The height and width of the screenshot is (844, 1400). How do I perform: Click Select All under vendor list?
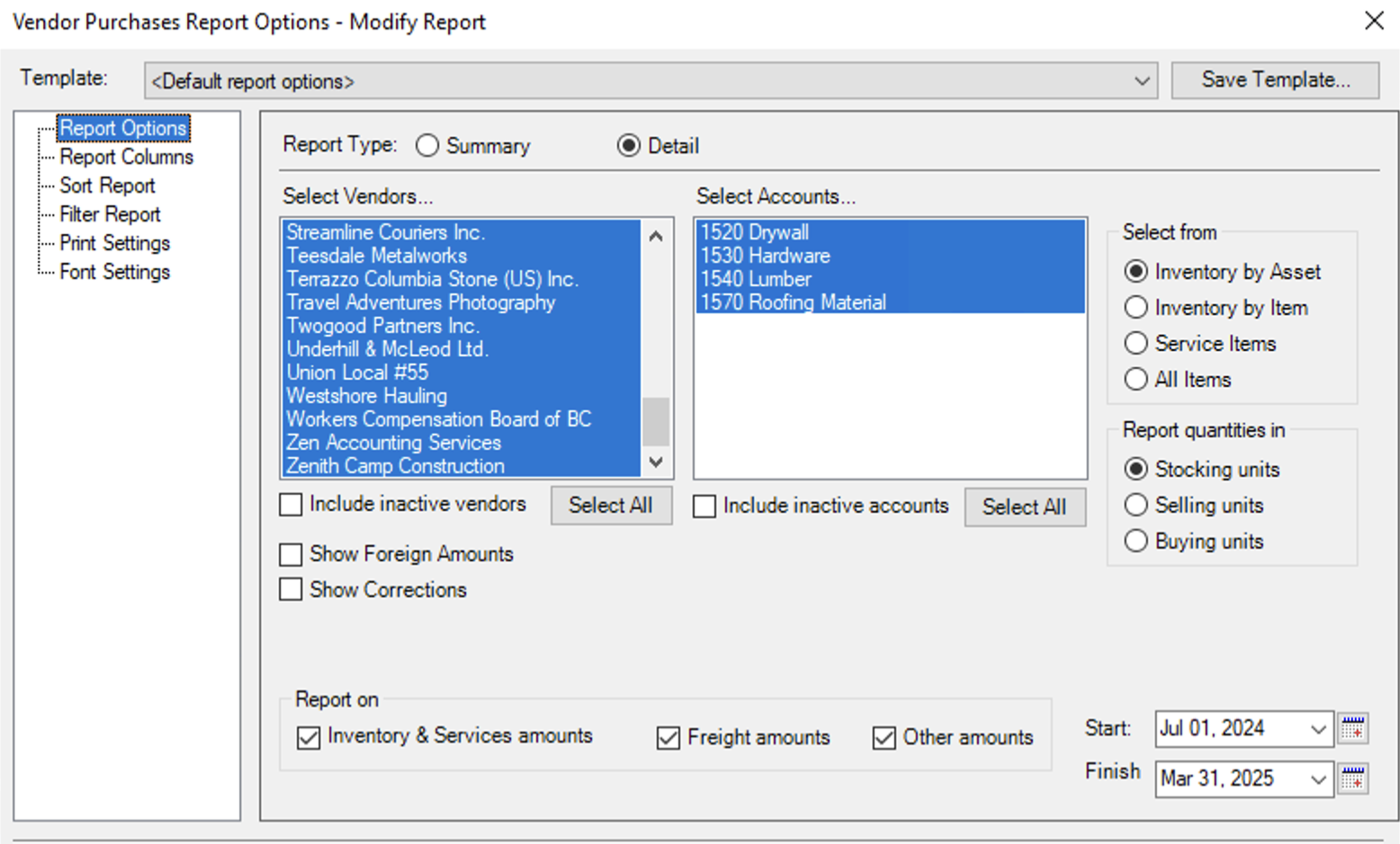(x=611, y=506)
